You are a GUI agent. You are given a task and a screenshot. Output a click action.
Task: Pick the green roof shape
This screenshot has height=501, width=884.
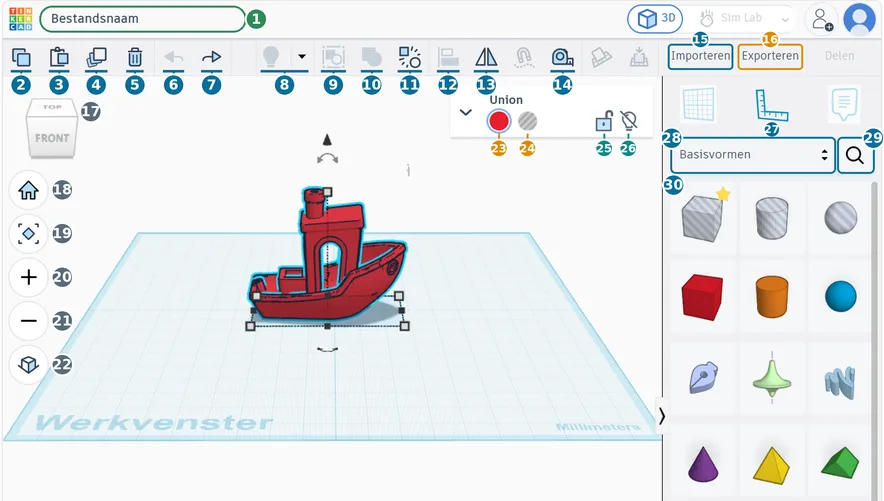tap(841, 464)
